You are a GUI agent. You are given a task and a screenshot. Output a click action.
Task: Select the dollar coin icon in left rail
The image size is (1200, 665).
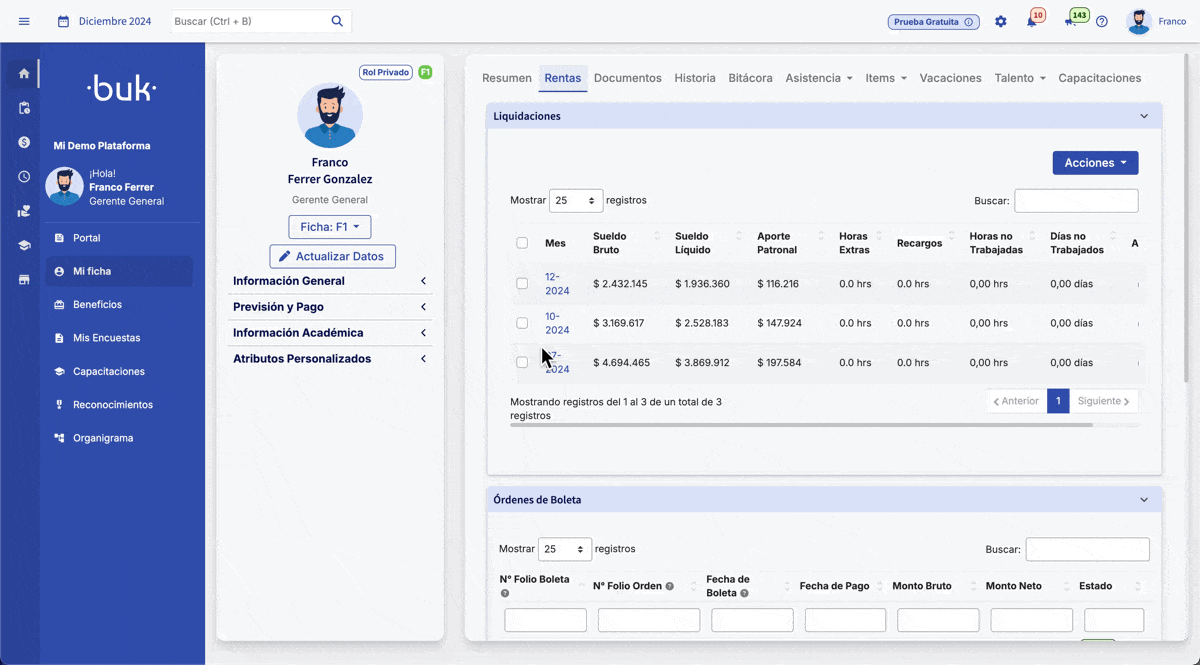click(24, 142)
